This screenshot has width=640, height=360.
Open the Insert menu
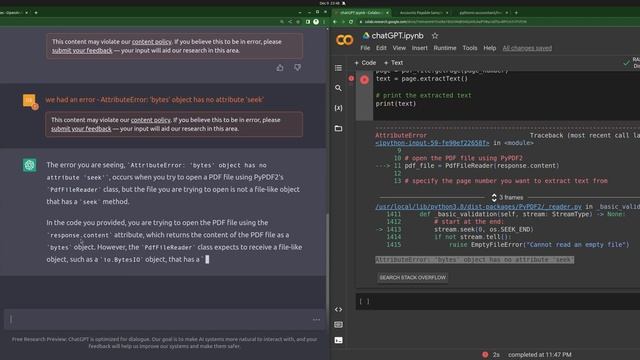420,48
